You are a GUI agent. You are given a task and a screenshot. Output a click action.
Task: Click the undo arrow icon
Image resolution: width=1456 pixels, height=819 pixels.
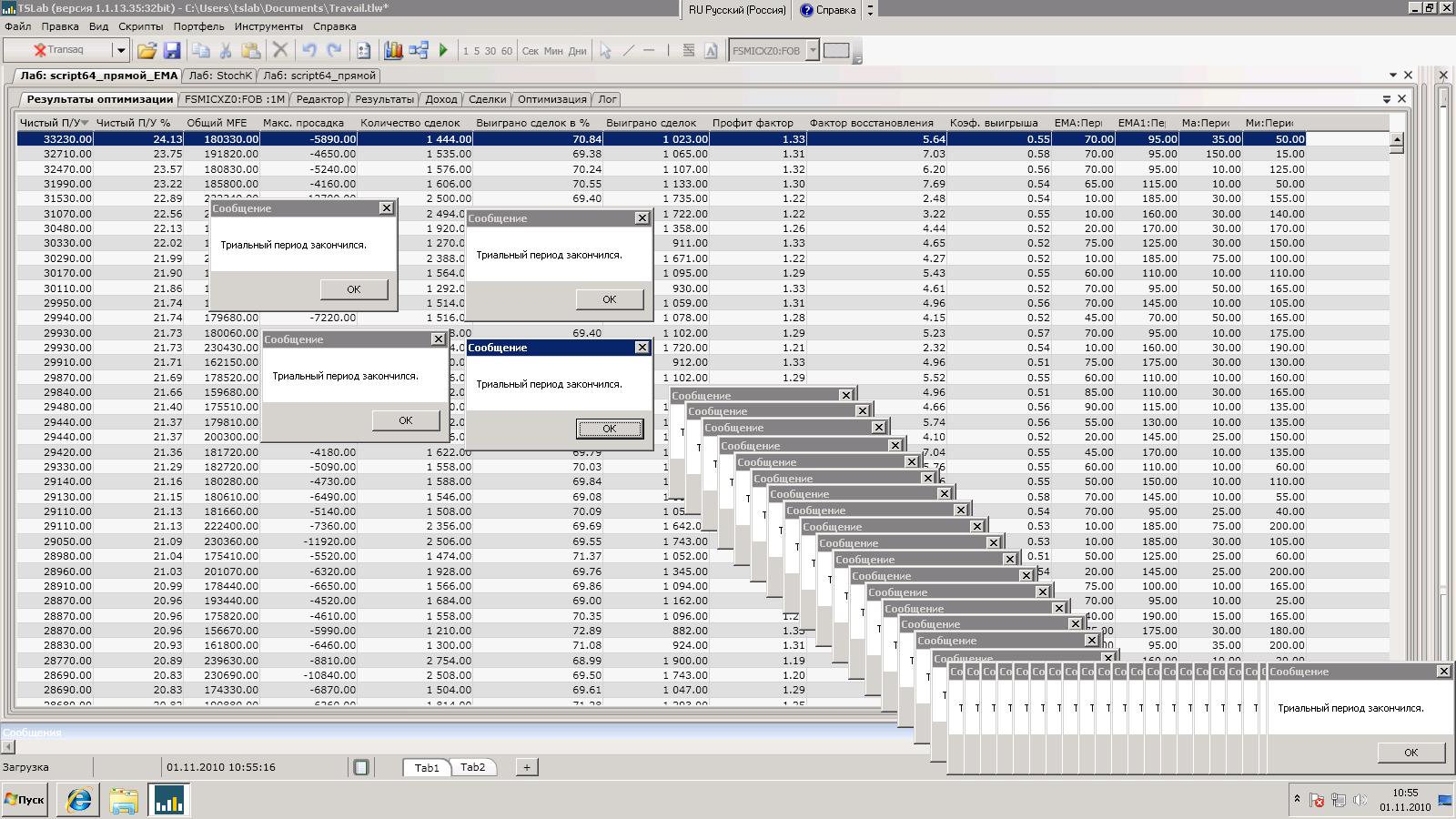(x=309, y=51)
